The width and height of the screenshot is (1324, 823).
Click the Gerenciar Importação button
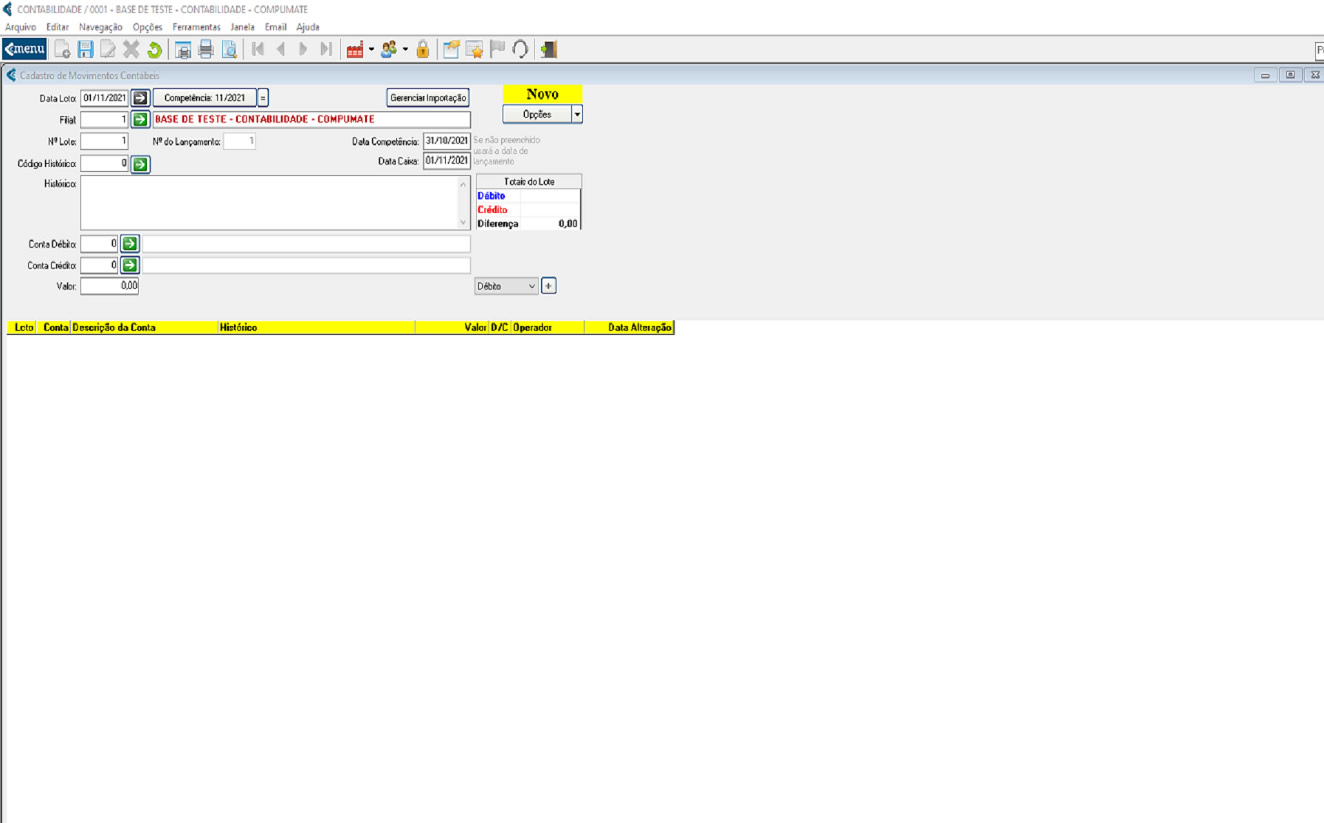pos(428,98)
